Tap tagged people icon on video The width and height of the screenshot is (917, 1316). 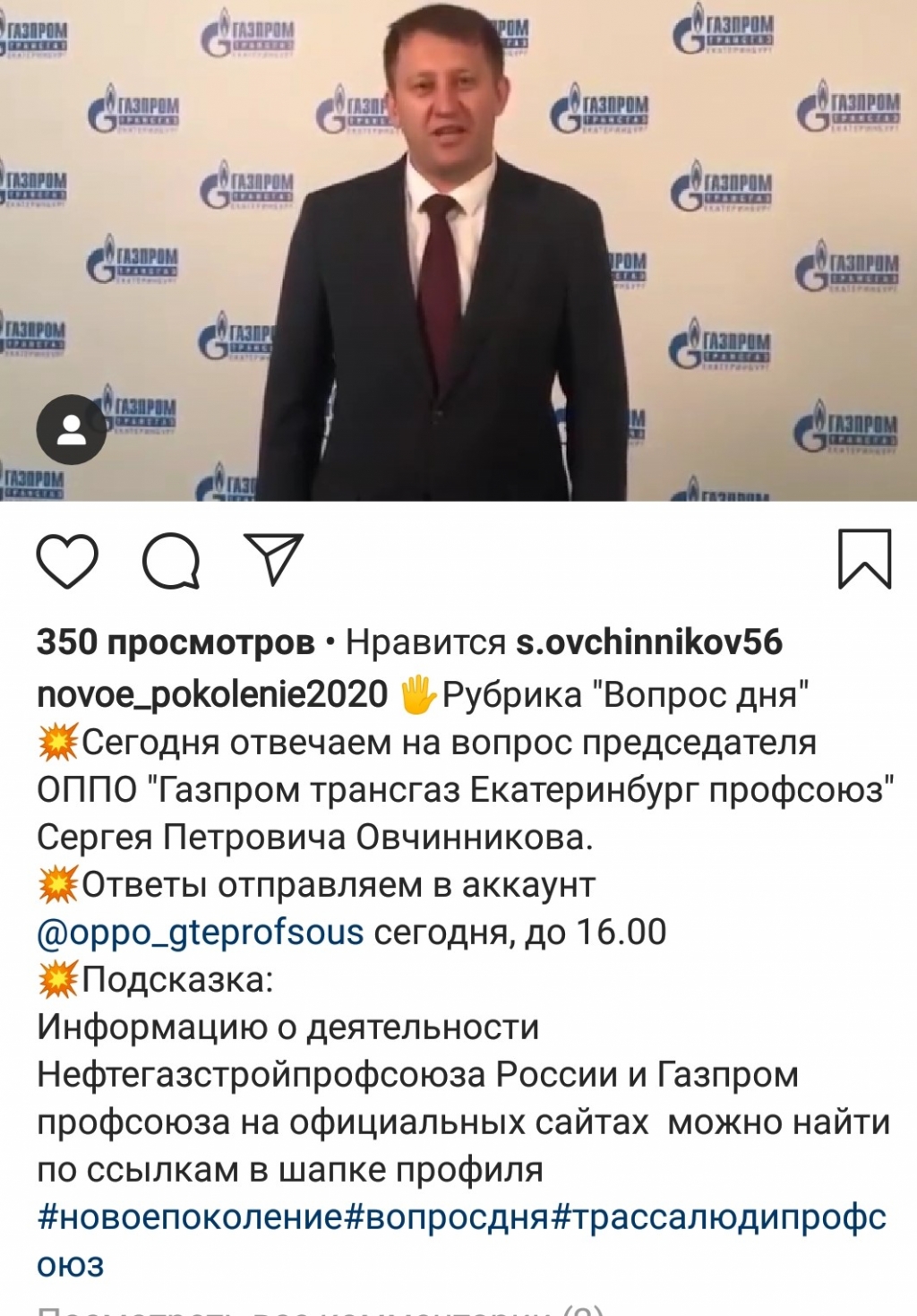coord(71,429)
